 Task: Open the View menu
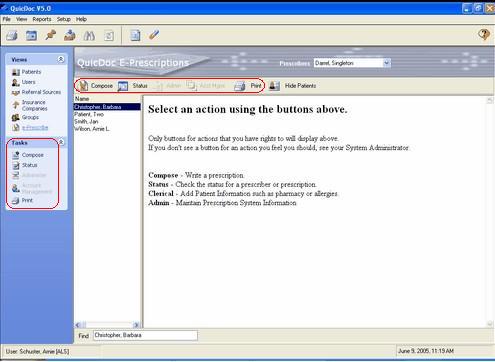(x=22, y=19)
